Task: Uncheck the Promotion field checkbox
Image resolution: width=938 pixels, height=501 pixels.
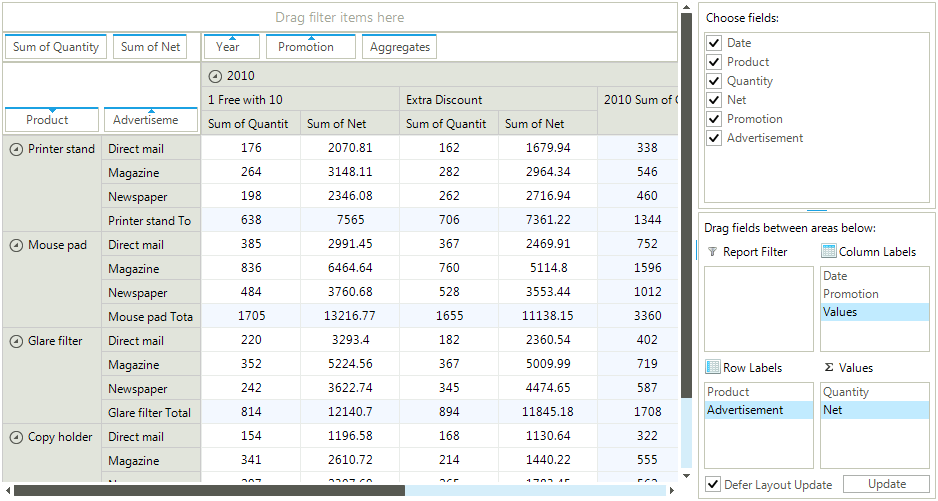Action: point(714,119)
